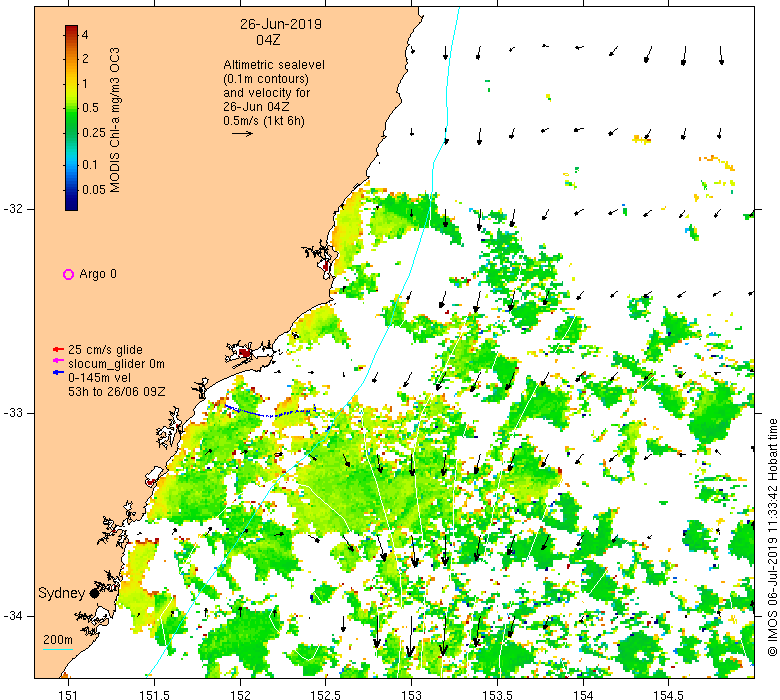Image resolution: width=780 pixels, height=700 pixels.
Task: Click the 53h to 26/06 09Z label
Action: 117,392
